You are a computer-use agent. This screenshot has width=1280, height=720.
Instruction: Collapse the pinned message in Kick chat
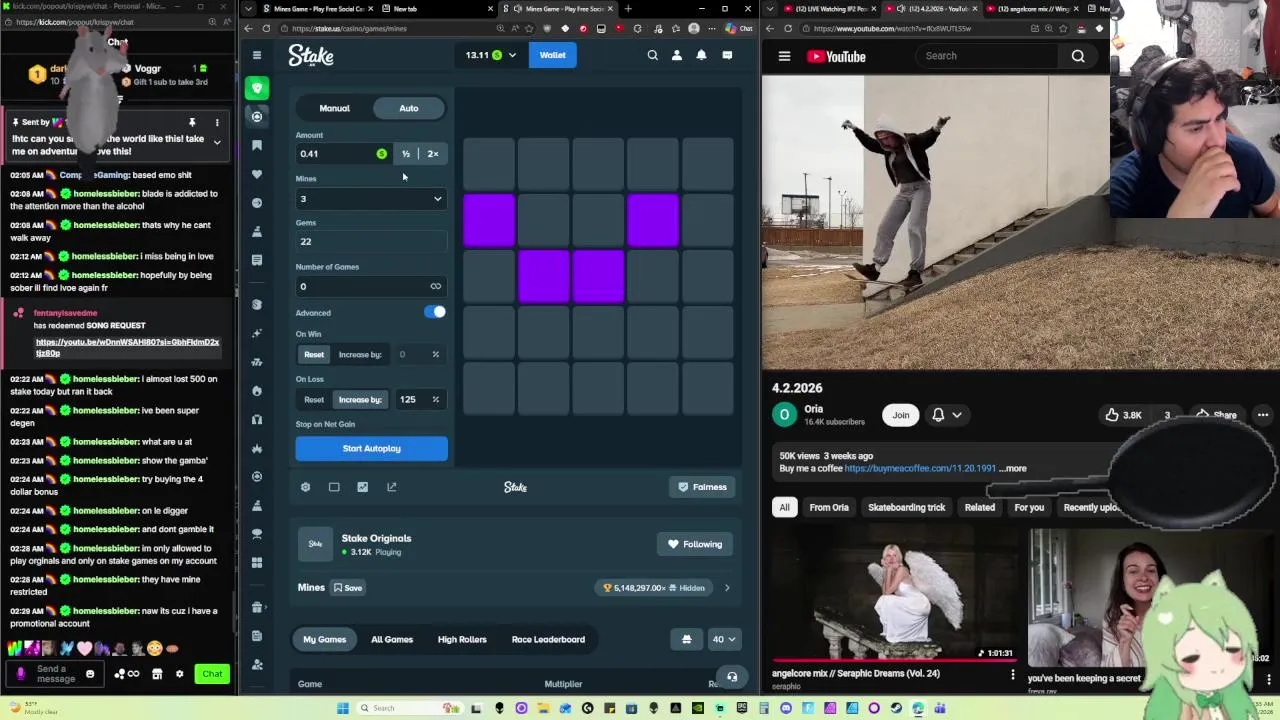pyautogui.click(x=217, y=143)
